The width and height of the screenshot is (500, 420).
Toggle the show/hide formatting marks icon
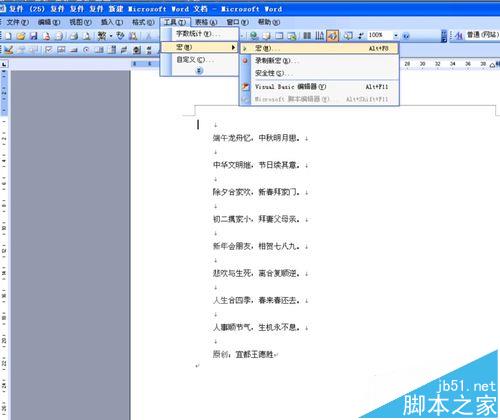coord(361,36)
